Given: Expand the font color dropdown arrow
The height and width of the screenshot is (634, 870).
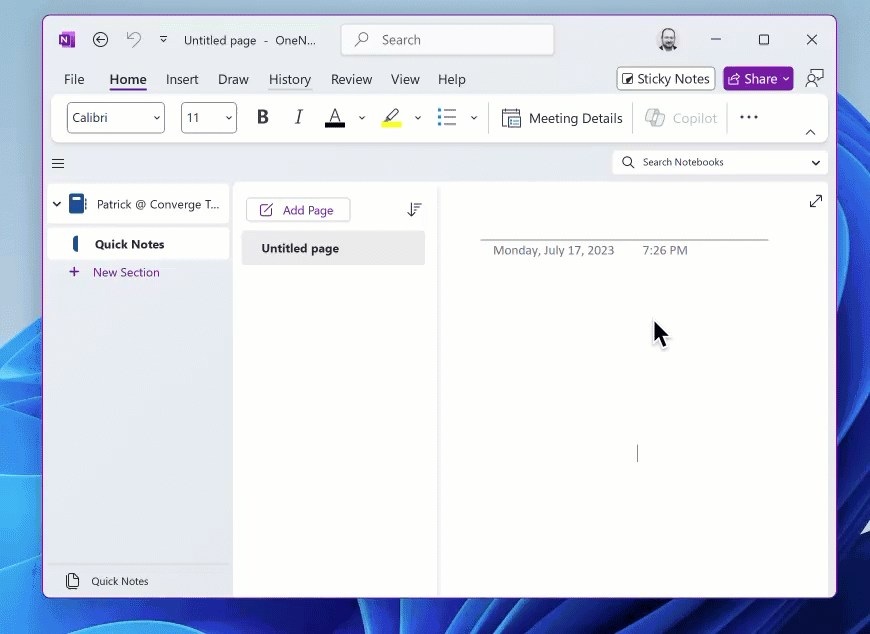Looking at the screenshot, I should pos(362,118).
